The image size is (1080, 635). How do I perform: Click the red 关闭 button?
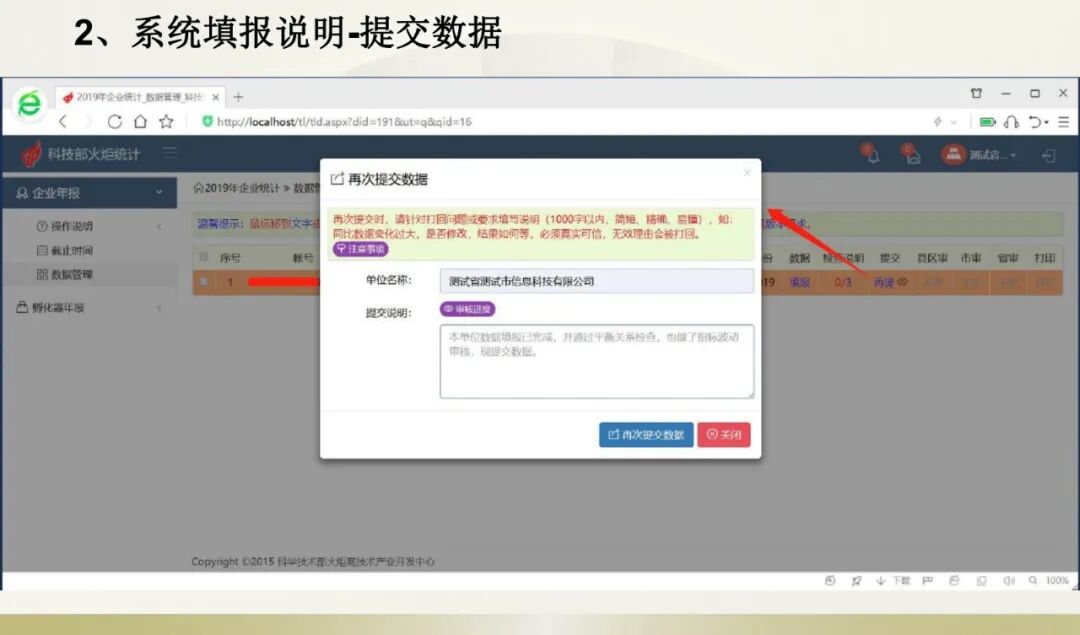click(724, 435)
